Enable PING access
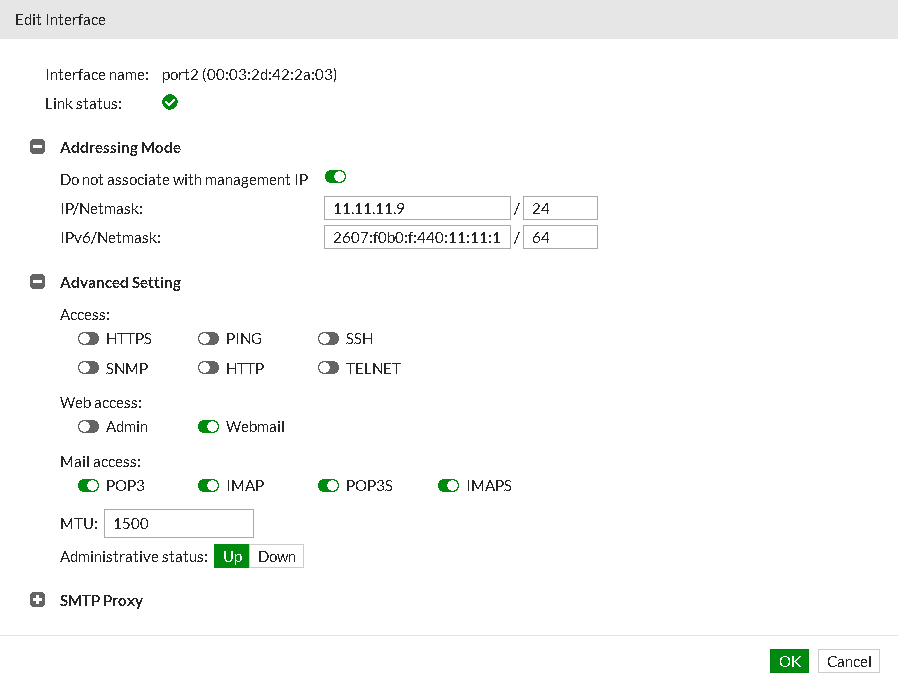The image size is (898, 686). tap(209, 338)
